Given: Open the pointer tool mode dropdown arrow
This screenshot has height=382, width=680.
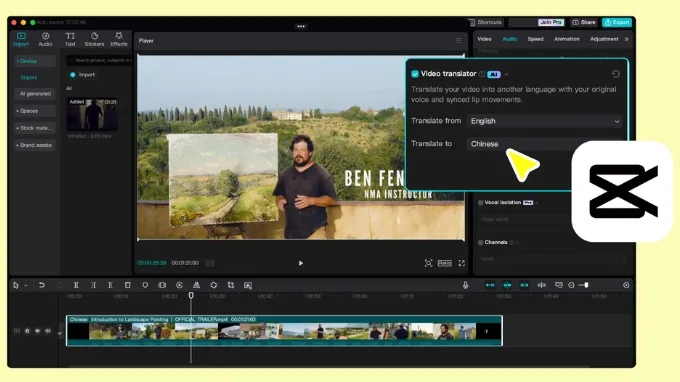Looking at the screenshot, I should 26,285.
